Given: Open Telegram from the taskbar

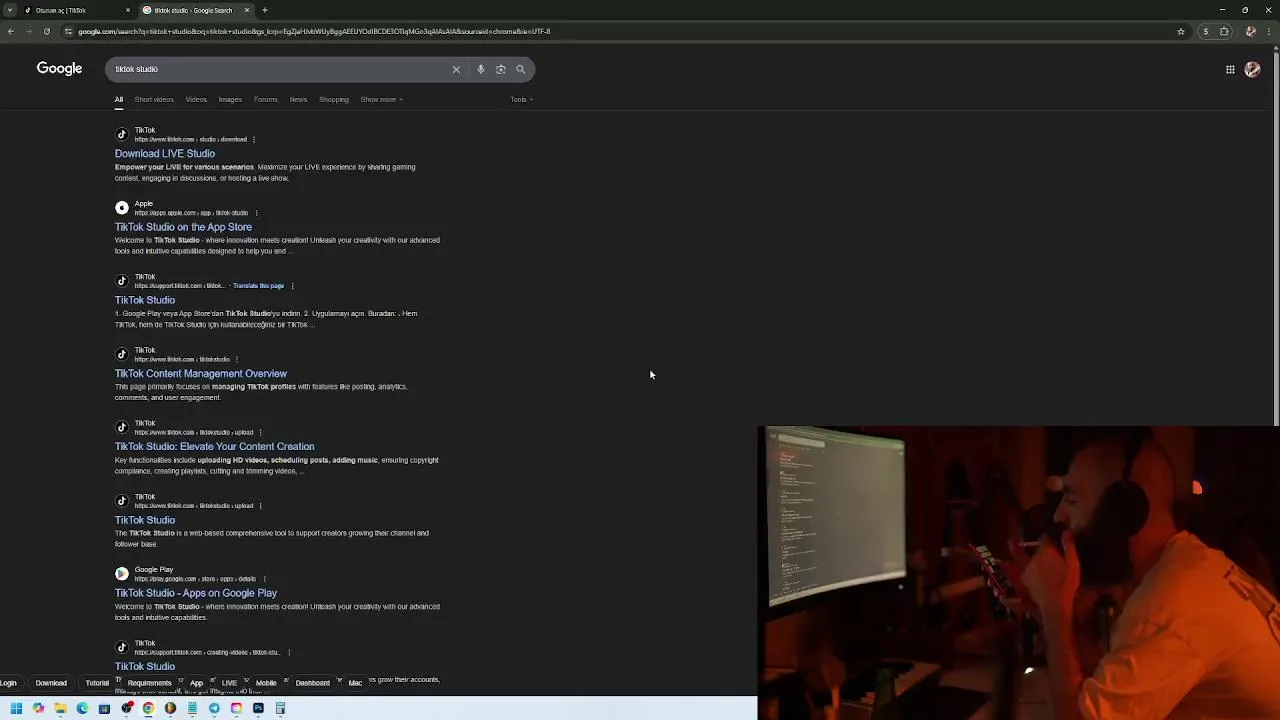Looking at the screenshot, I should coord(214,708).
